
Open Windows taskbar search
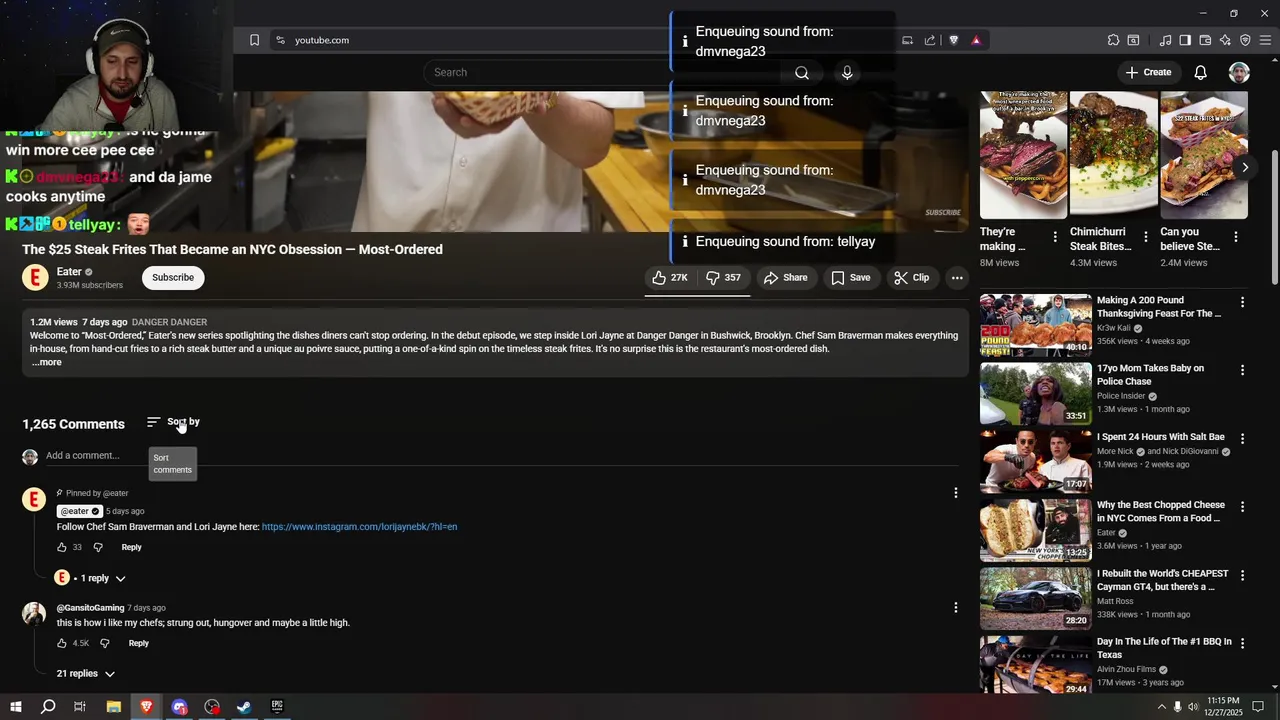(48, 707)
